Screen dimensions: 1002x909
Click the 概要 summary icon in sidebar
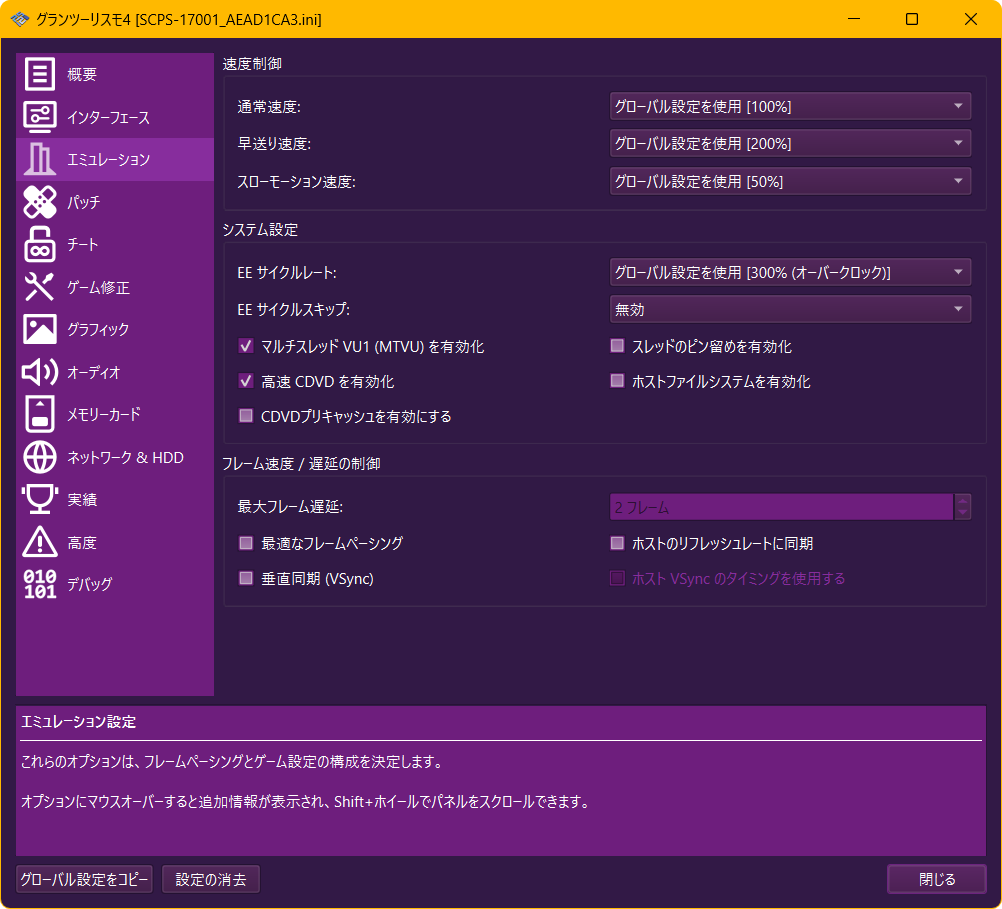[40, 75]
